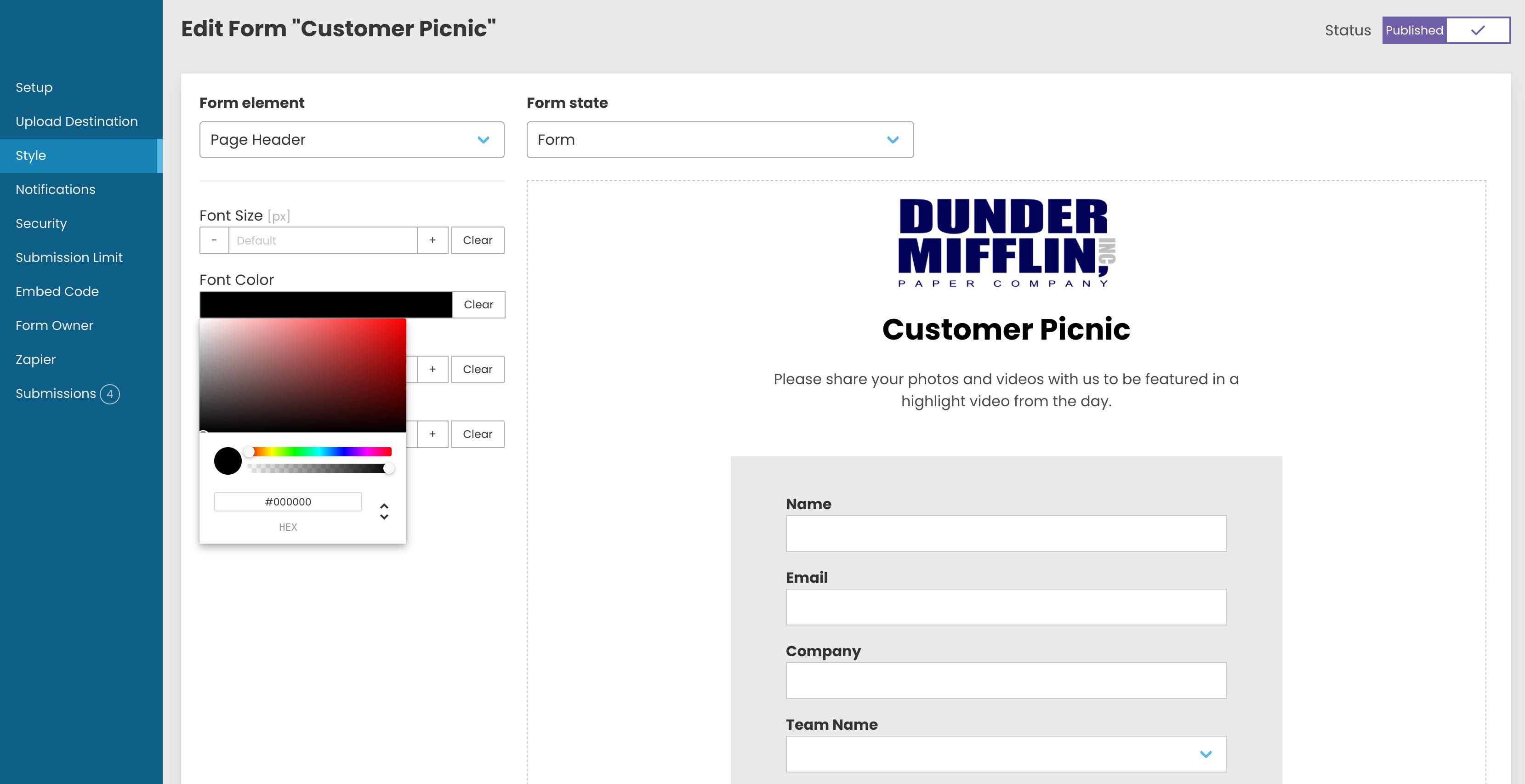Click the Email field label

(806, 577)
